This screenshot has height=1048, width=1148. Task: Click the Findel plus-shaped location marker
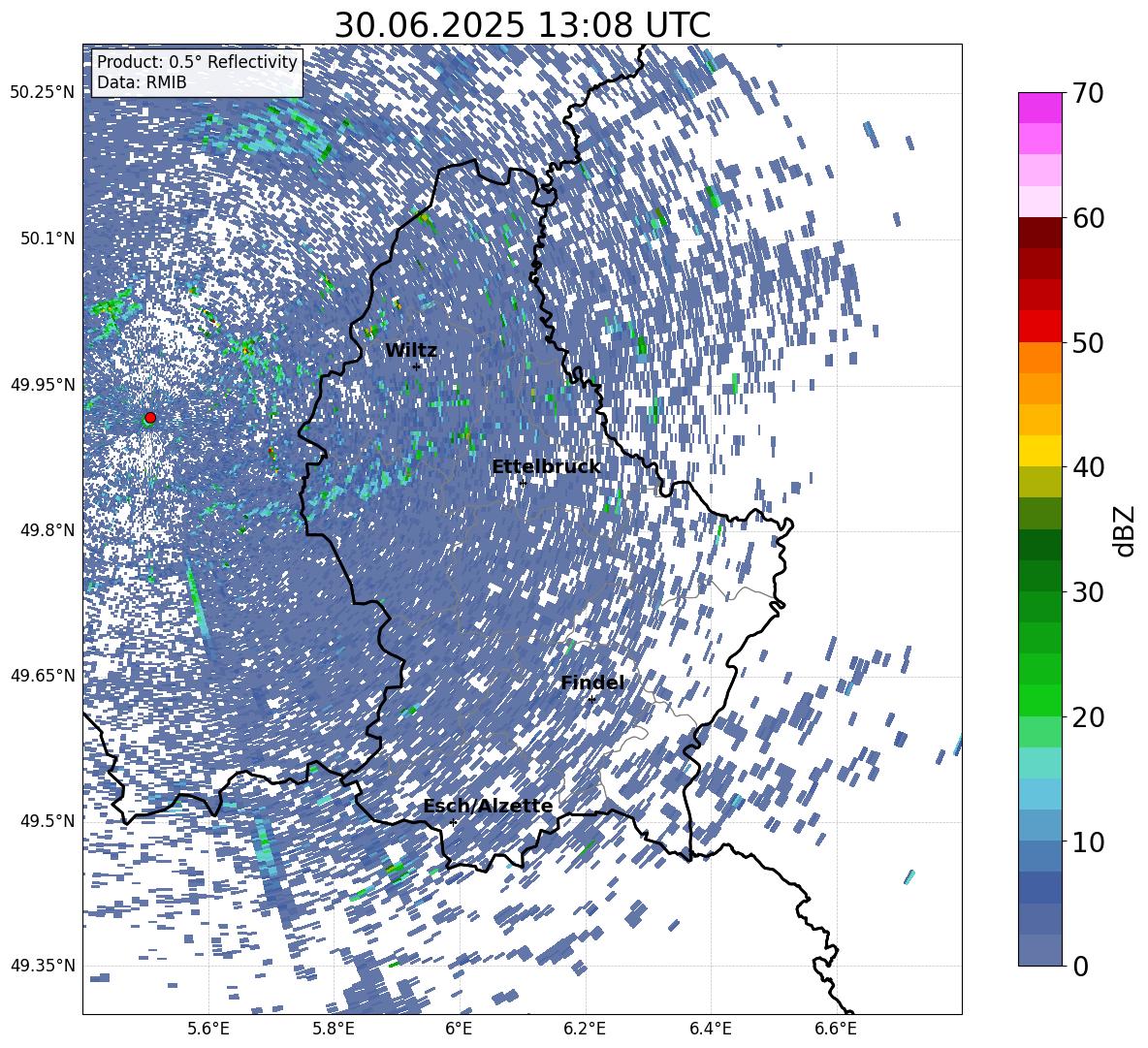click(x=591, y=700)
